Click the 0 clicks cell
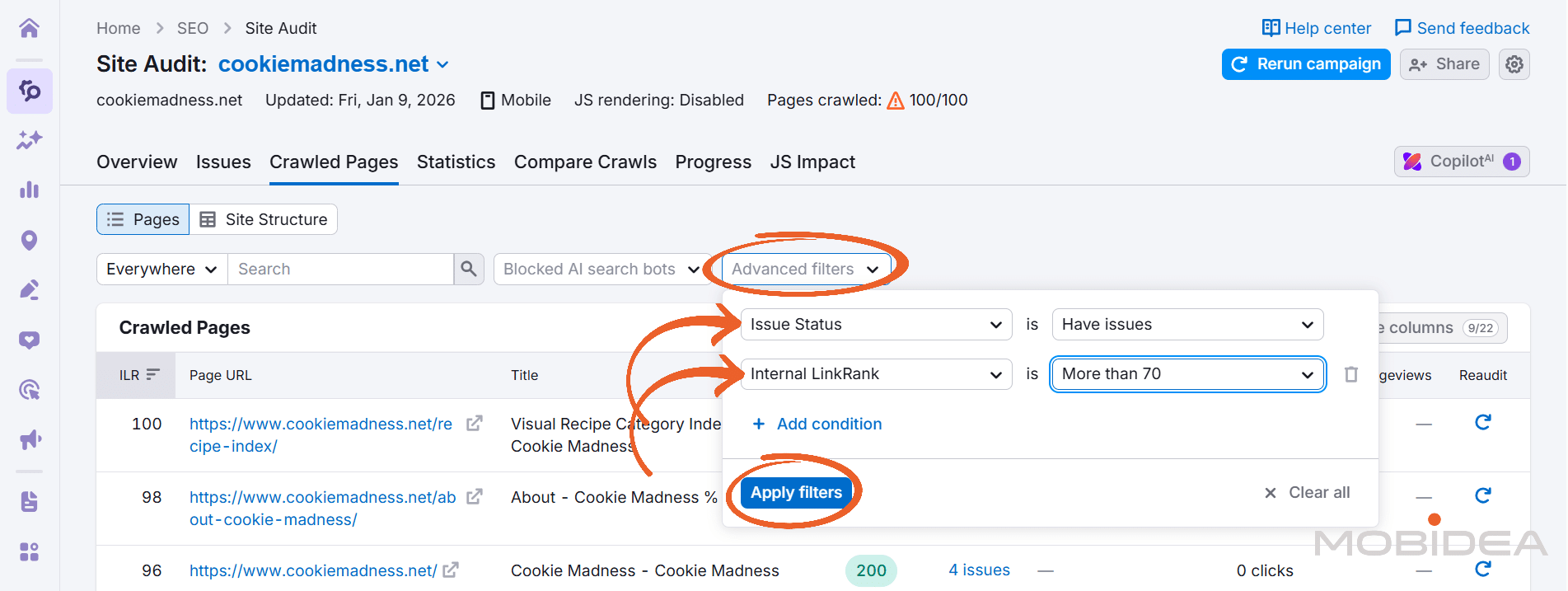This screenshot has width=1568, height=591. [1265, 570]
